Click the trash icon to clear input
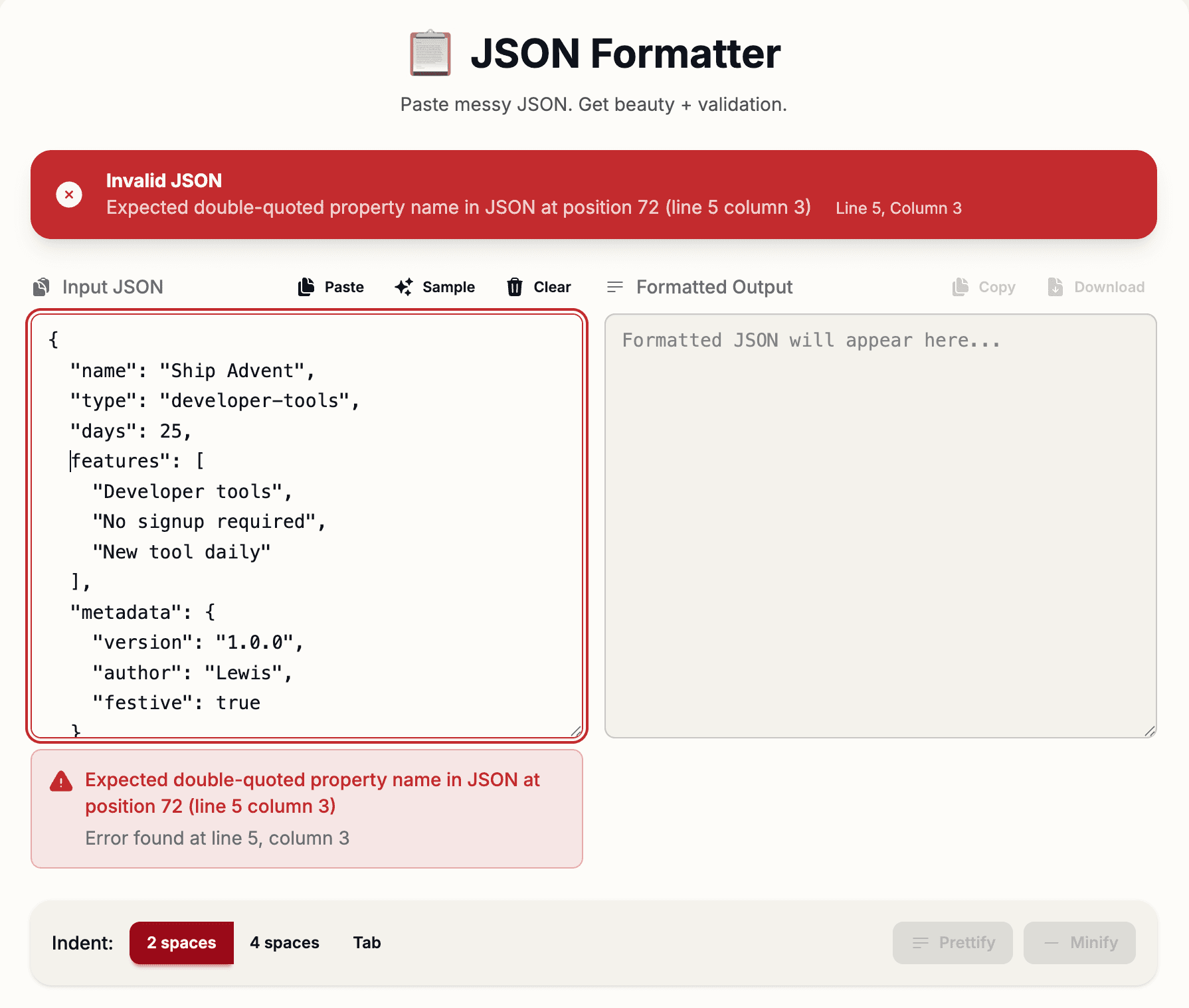1189x1008 pixels. (515, 287)
